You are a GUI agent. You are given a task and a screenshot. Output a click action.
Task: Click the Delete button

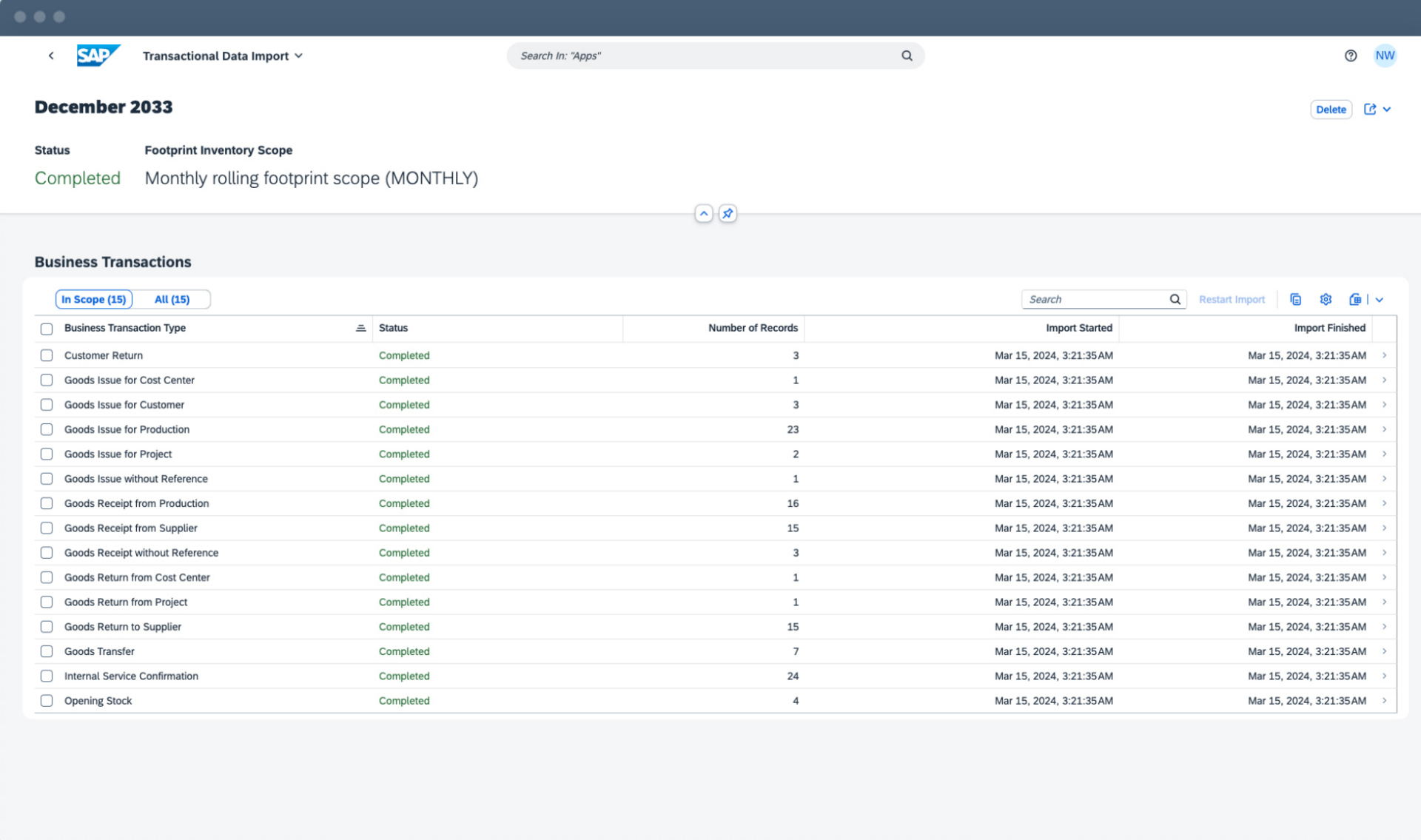click(1331, 110)
